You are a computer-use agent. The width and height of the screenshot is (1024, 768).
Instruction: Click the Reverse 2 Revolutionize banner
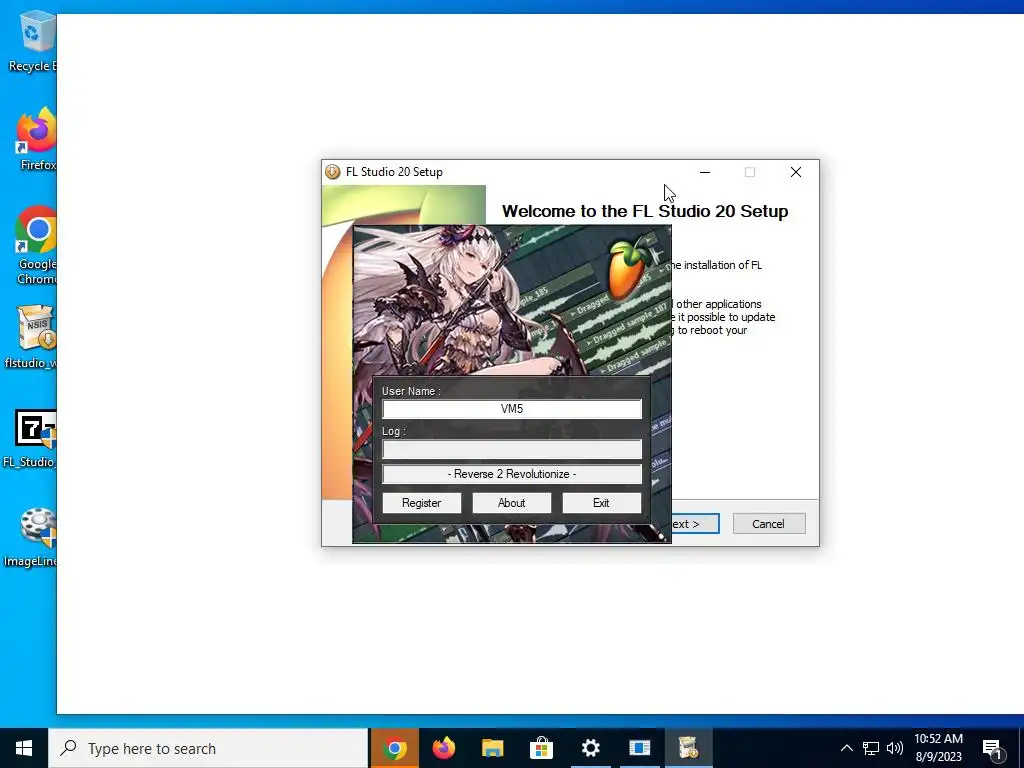coord(512,474)
